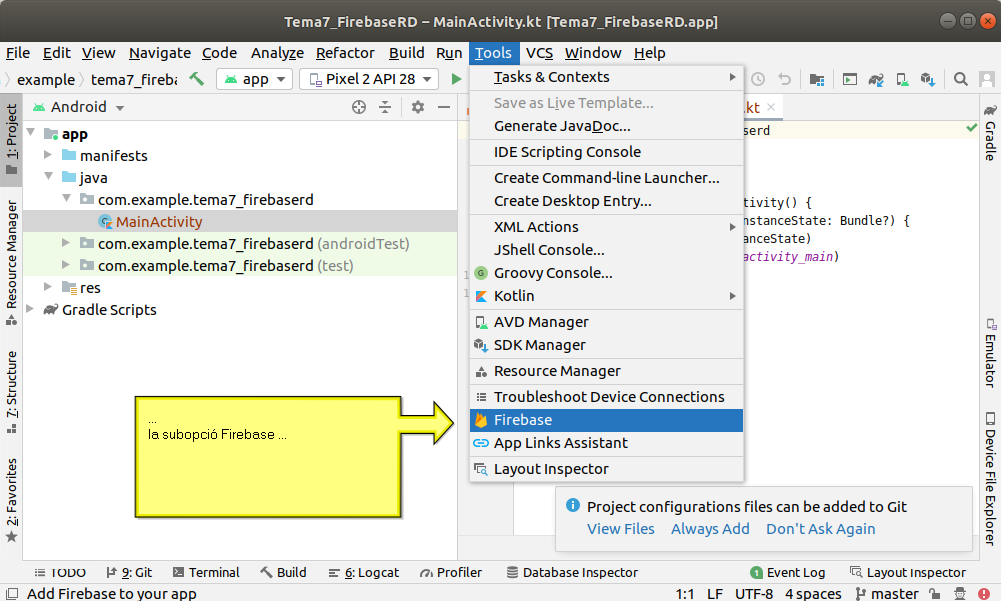Toggle the 1: Project side tab
Image resolution: width=1001 pixels, height=601 pixels.
tap(11, 140)
